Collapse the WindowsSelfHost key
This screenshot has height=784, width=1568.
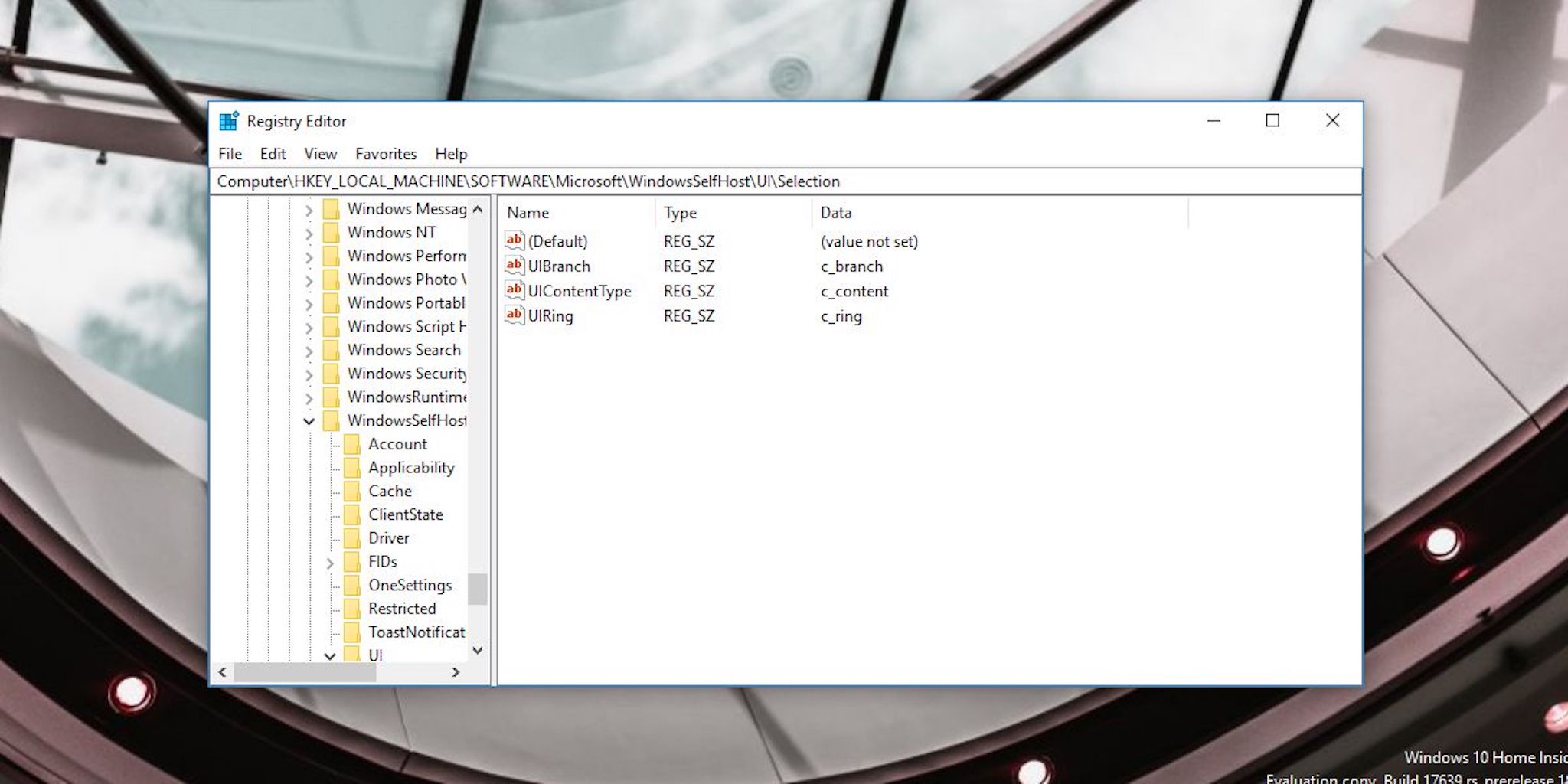point(309,421)
